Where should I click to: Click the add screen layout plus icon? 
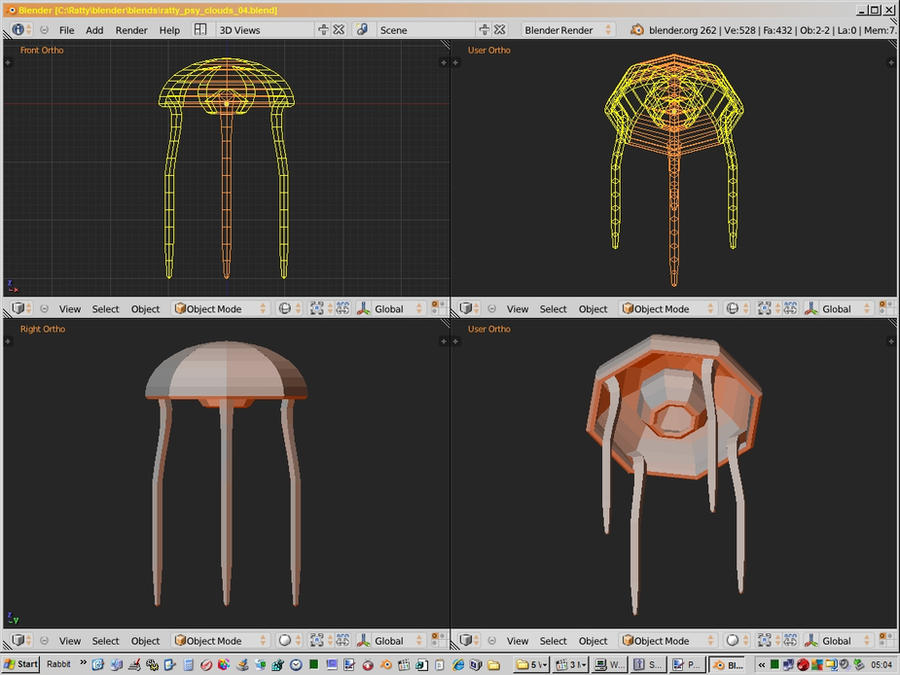tap(321, 30)
